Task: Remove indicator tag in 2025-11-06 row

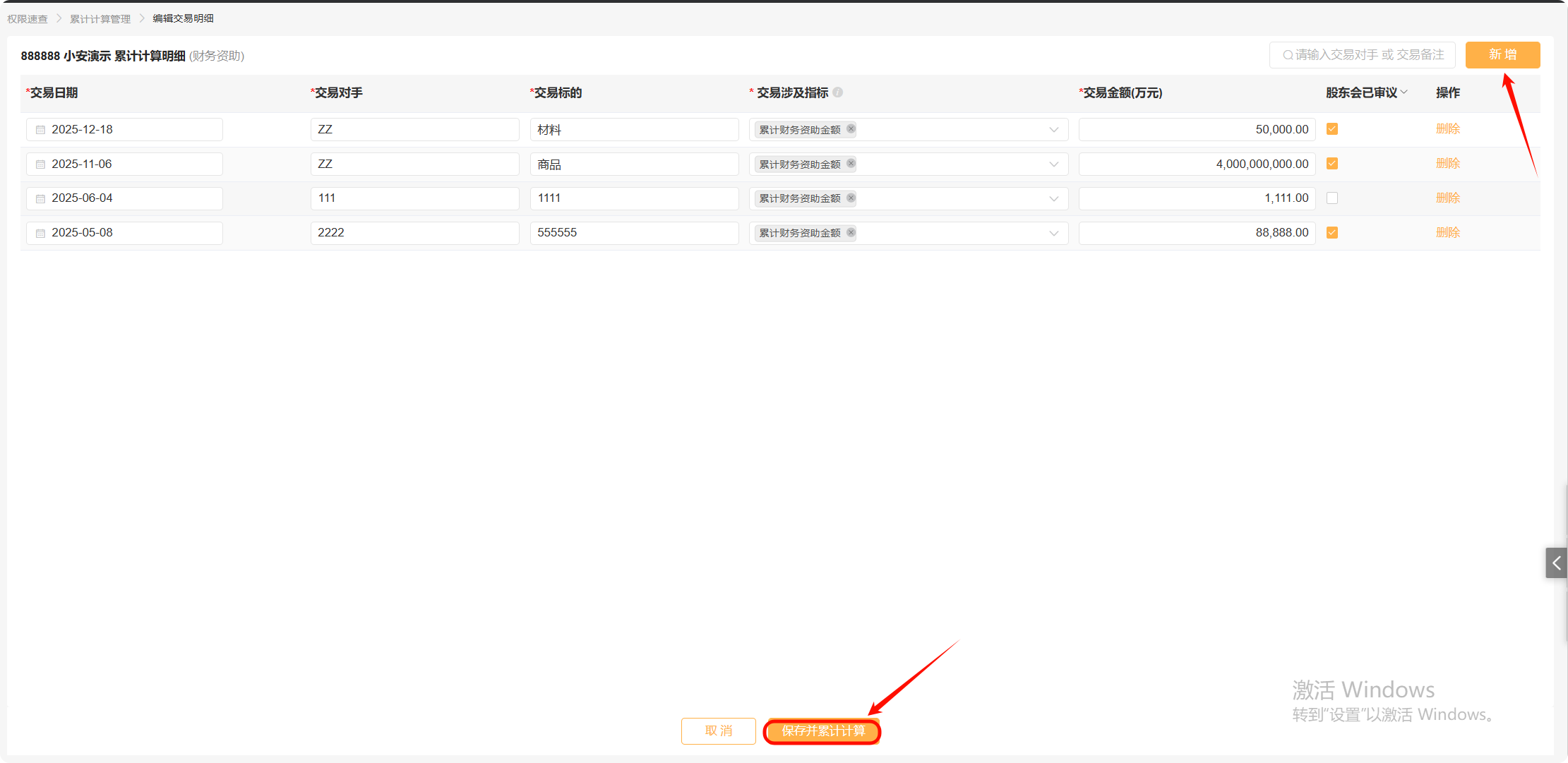Action: click(851, 164)
